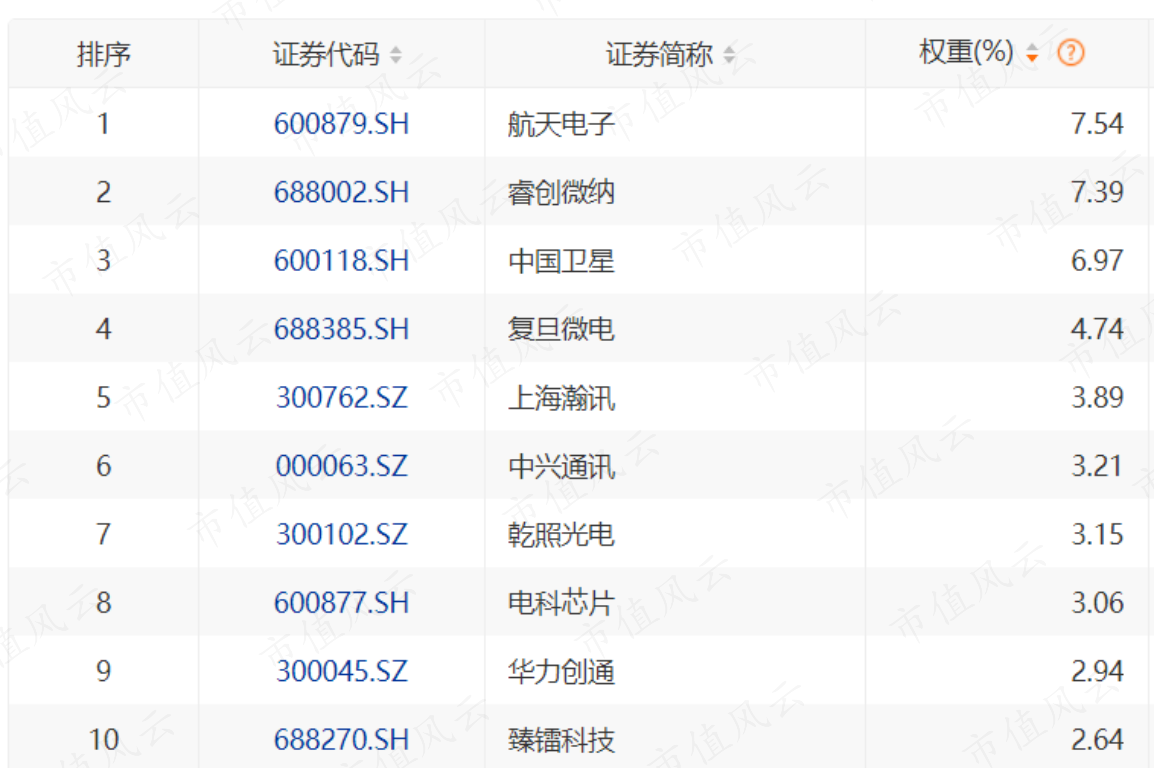The width and height of the screenshot is (1154, 768).
Task: Open stock code 600118.SH
Action: click(x=341, y=260)
